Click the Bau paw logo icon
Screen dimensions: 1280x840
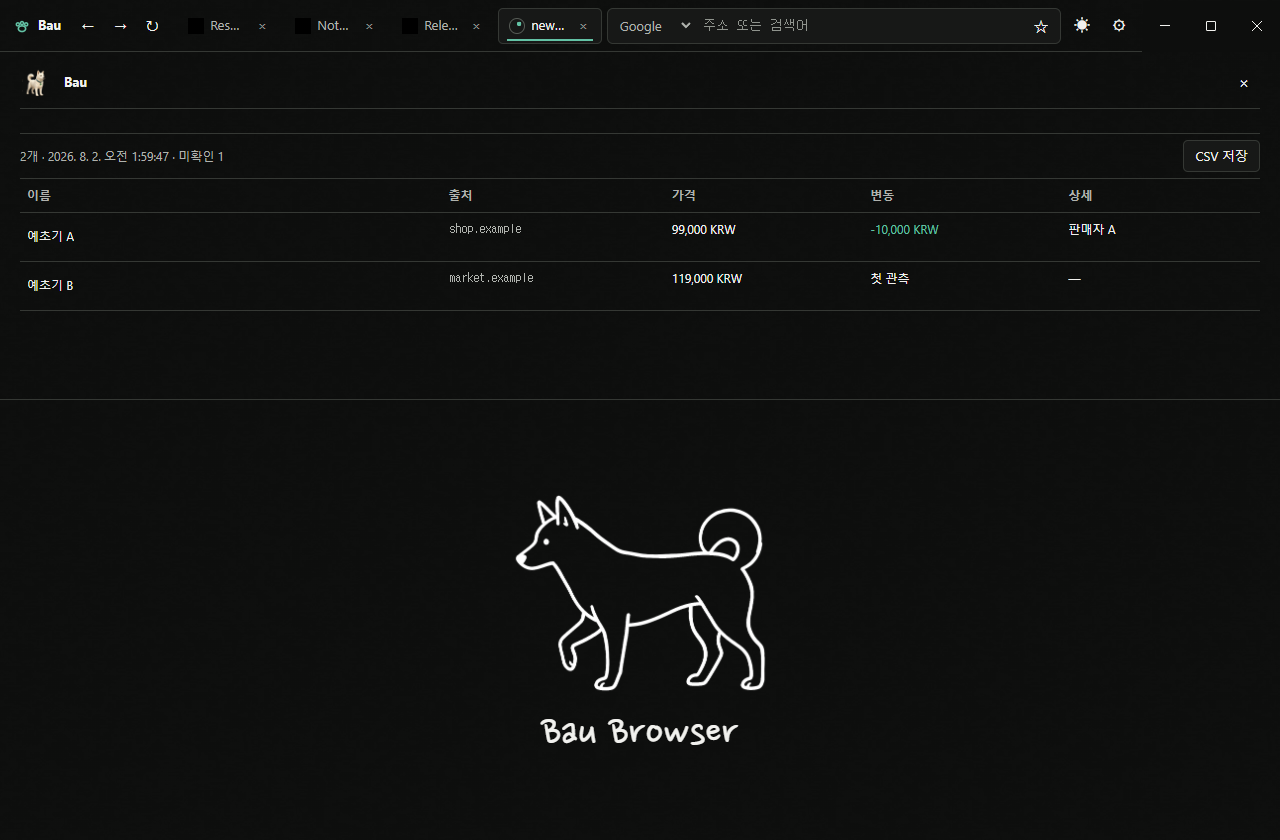[22, 26]
